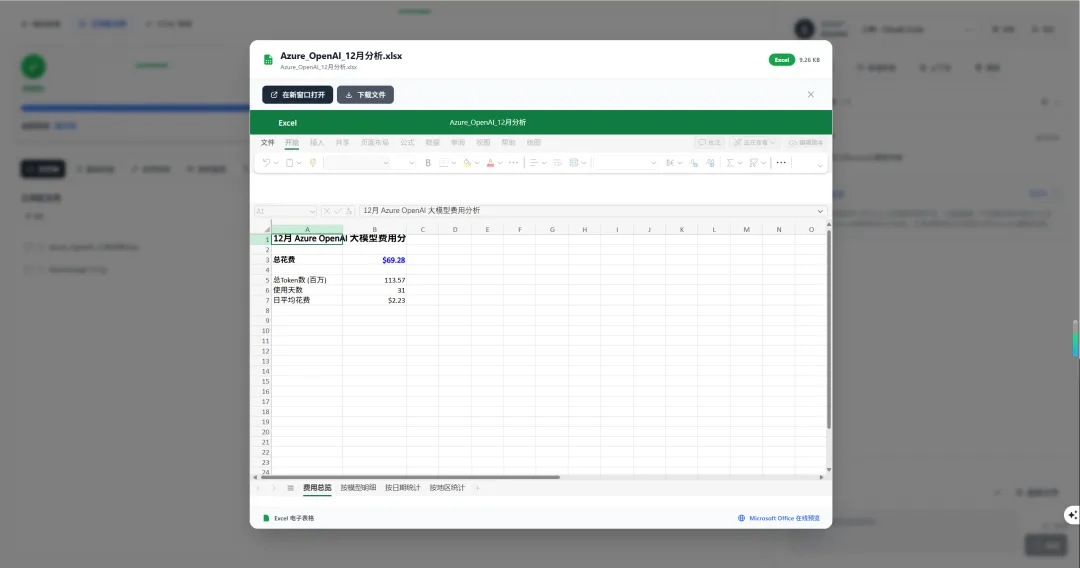The width and height of the screenshot is (1080, 568).
Task: Select the Format Painter icon
Action: pyautogui.click(x=313, y=163)
